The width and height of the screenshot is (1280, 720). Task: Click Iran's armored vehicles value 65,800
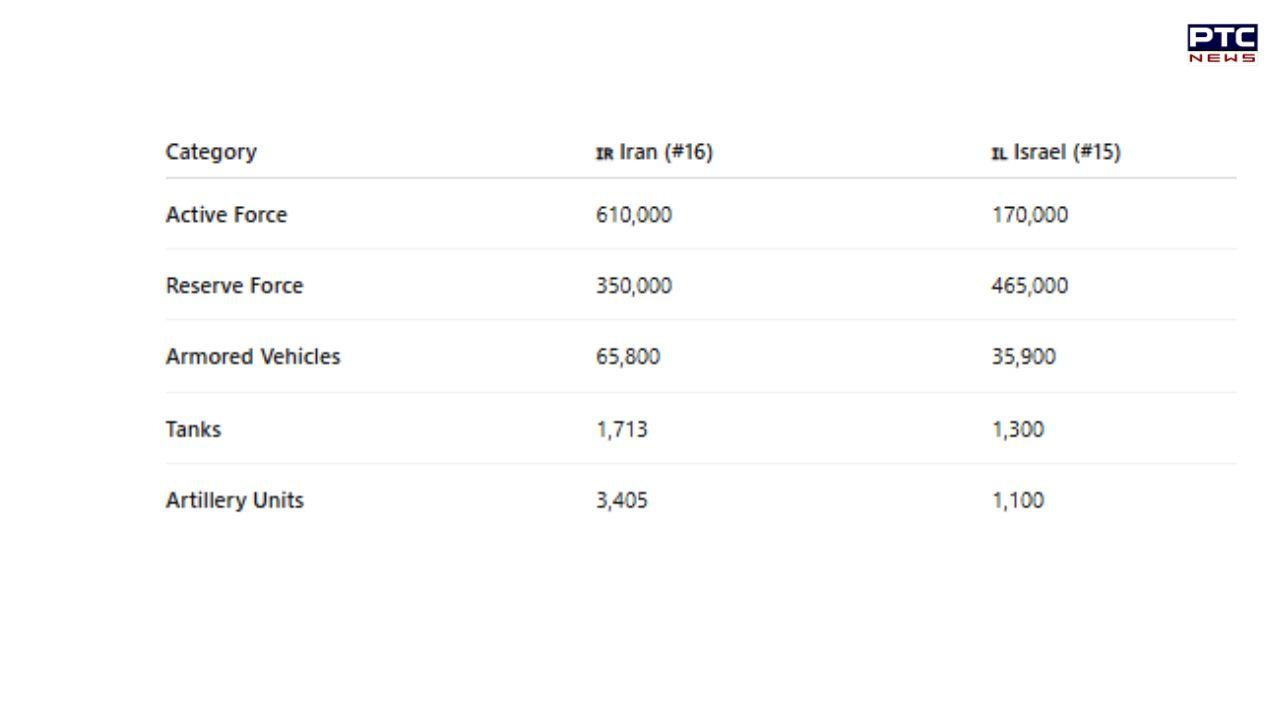pos(628,357)
